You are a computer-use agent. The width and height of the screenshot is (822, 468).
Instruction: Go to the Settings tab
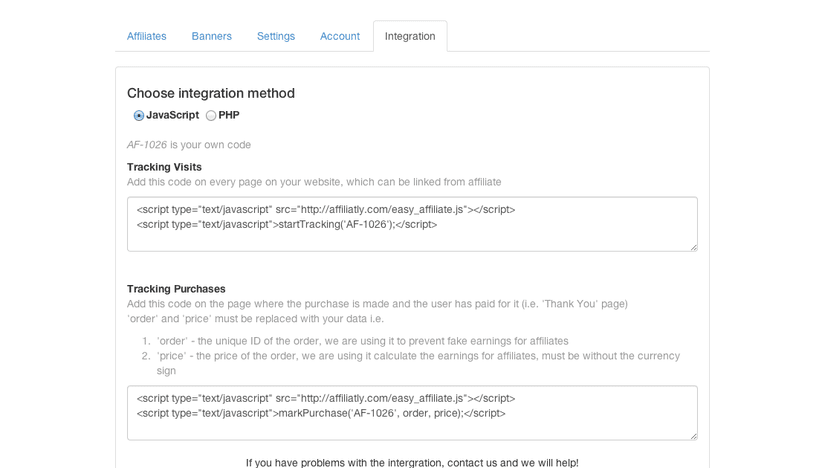pyautogui.click(x=275, y=36)
